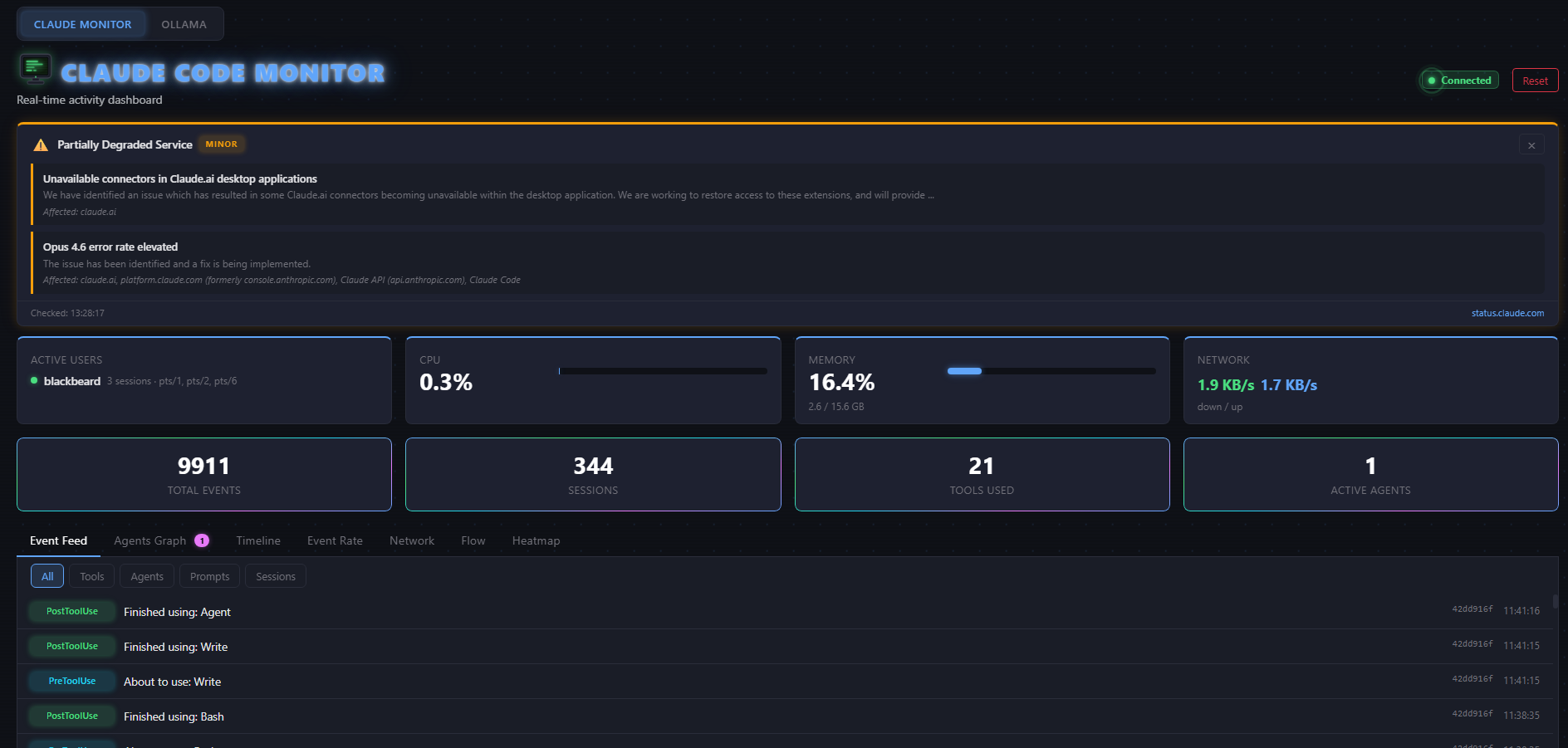Switch to the Claude Monitor view
The image size is (1568, 748).
pyautogui.click(x=82, y=24)
